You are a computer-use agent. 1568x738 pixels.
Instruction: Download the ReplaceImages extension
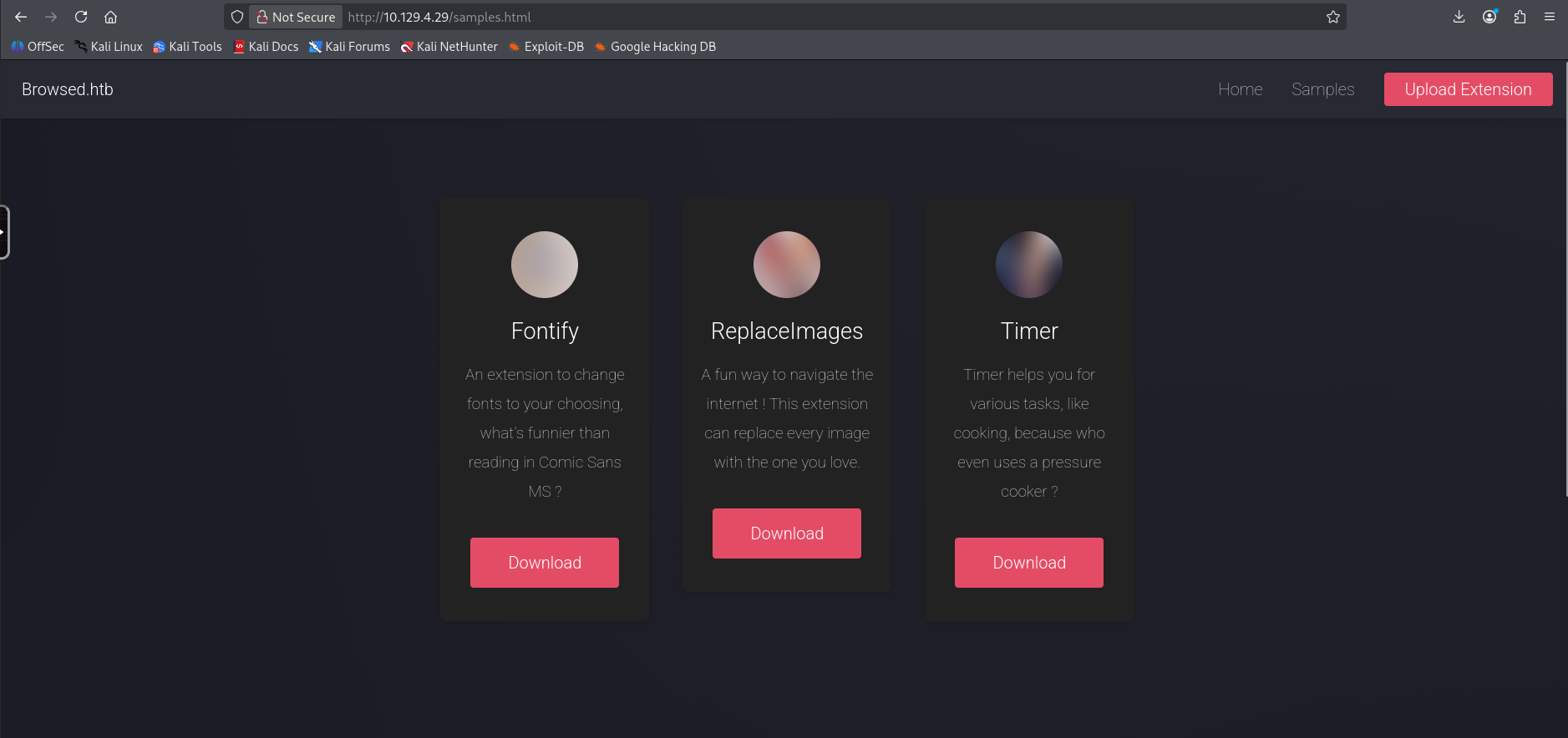pos(787,533)
